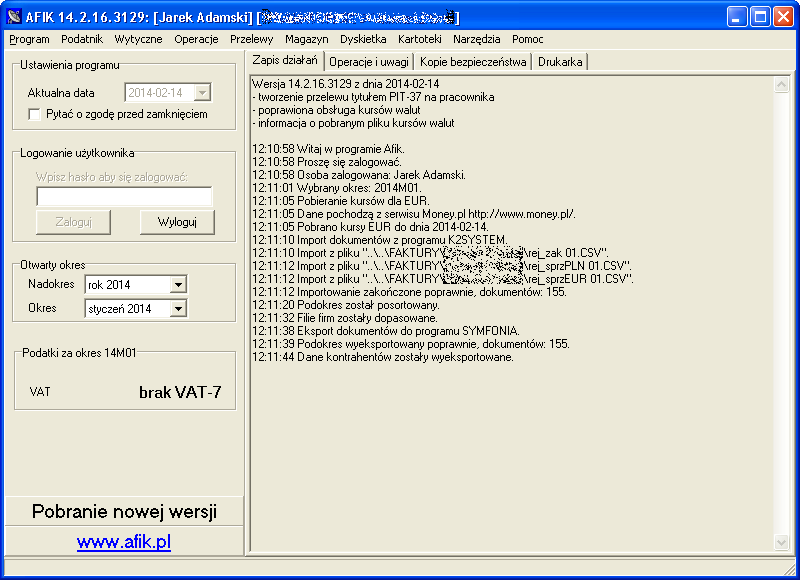Image resolution: width=800 pixels, height=580 pixels.
Task: Expand the Nadokres 'rok 2014' dropdown
Action: pyautogui.click(x=178, y=285)
